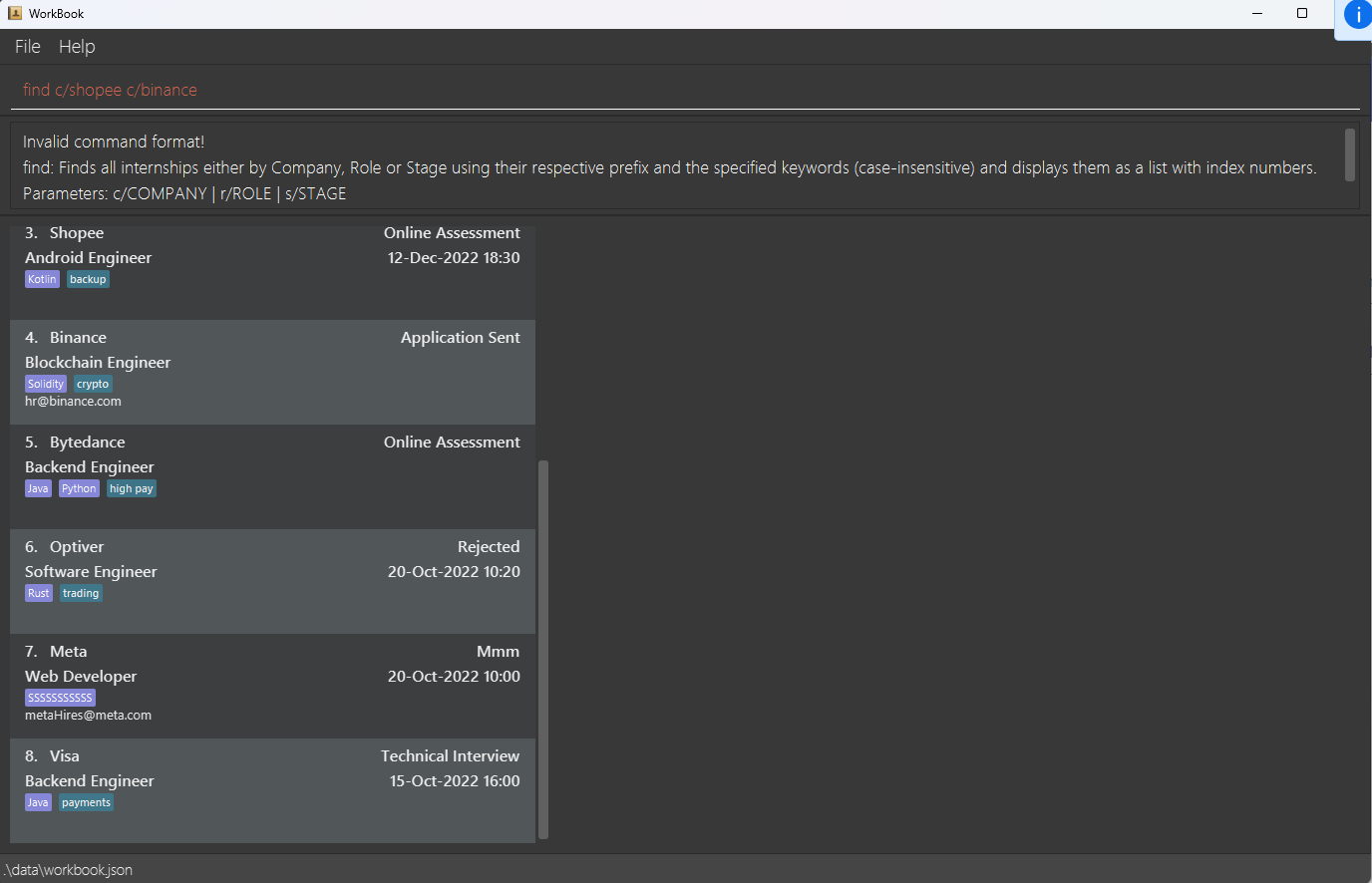Click Online Assessment stage on Shopee
The width and height of the screenshot is (1372, 883).
point(452,233)
